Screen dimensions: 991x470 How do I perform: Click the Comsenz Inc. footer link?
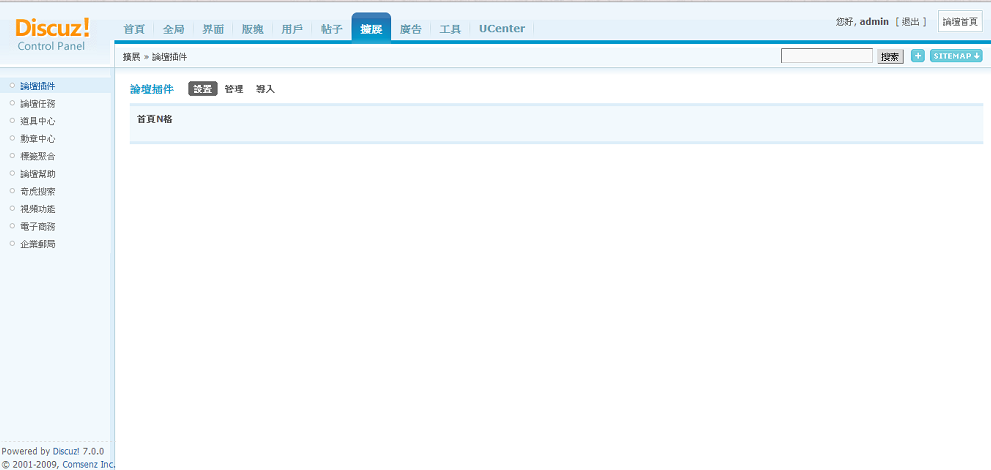[x=88, y=464]
